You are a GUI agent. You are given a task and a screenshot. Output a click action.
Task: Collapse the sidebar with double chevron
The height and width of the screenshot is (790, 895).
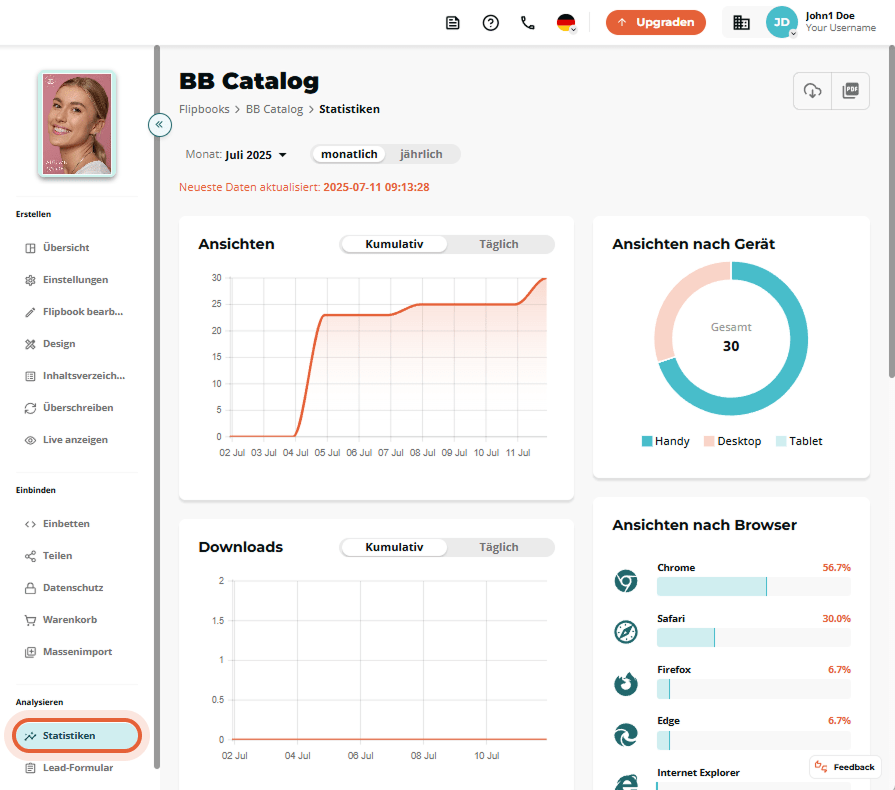point(160,124)
